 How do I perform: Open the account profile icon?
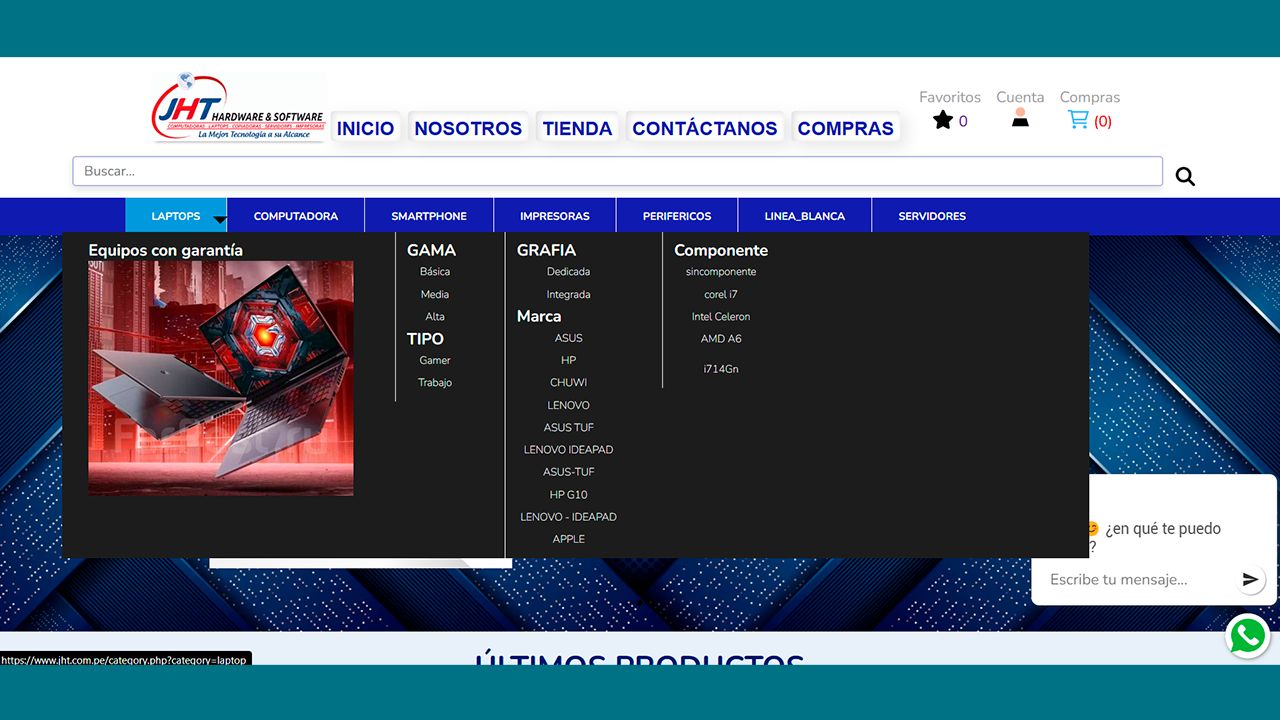pyautogui.click(x=1020, y=118)
